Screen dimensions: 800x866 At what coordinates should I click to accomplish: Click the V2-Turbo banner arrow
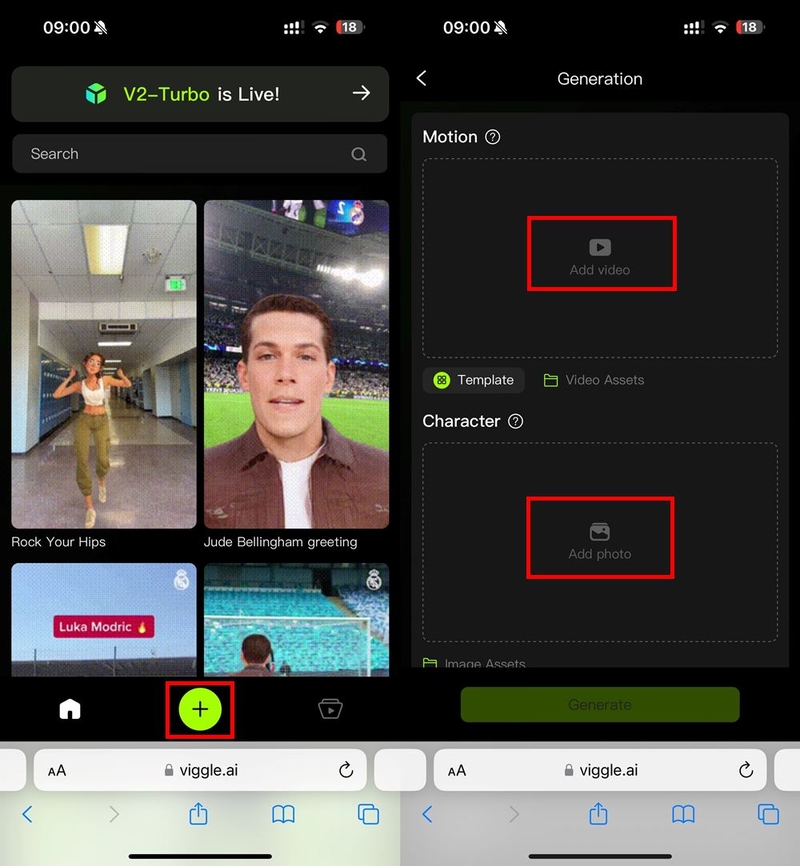pyautogui.click(x=361, y=93)
